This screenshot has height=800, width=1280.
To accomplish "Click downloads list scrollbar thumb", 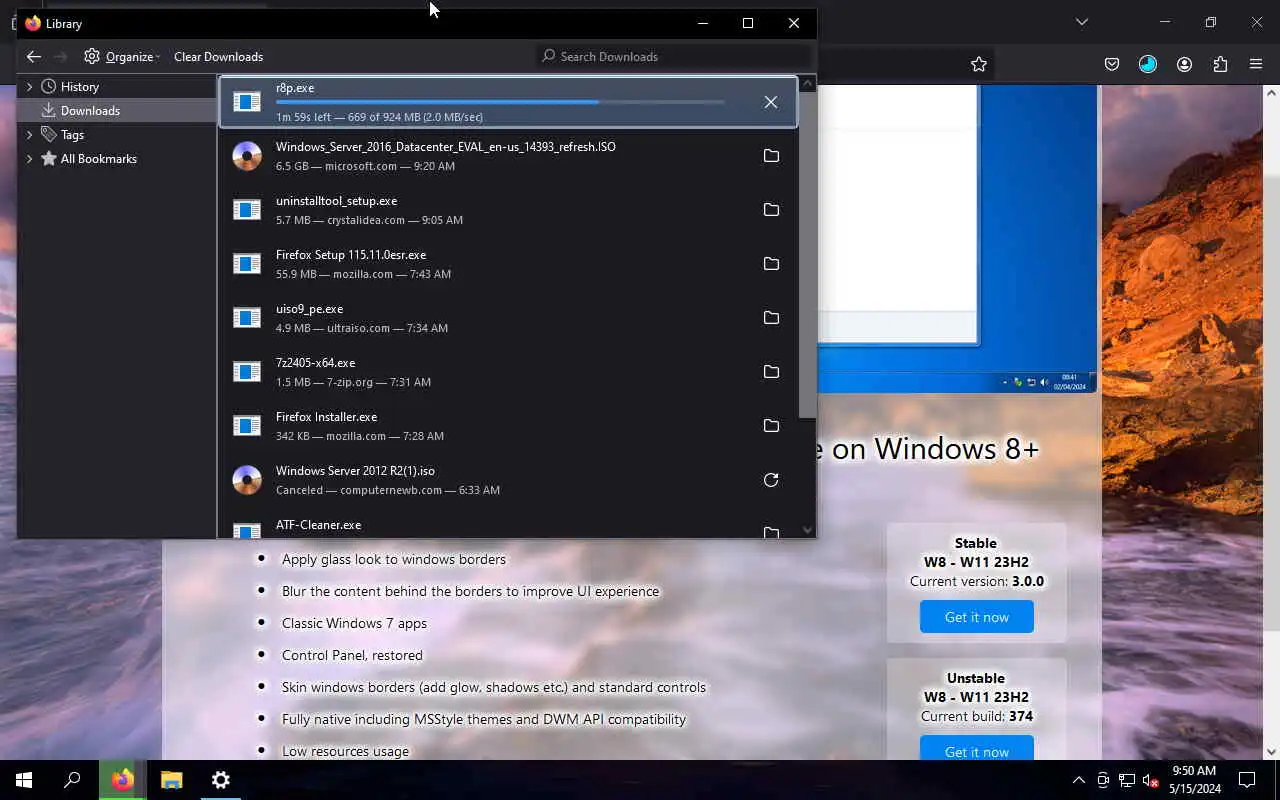I will pyautogui.click(x=807, y=255).
